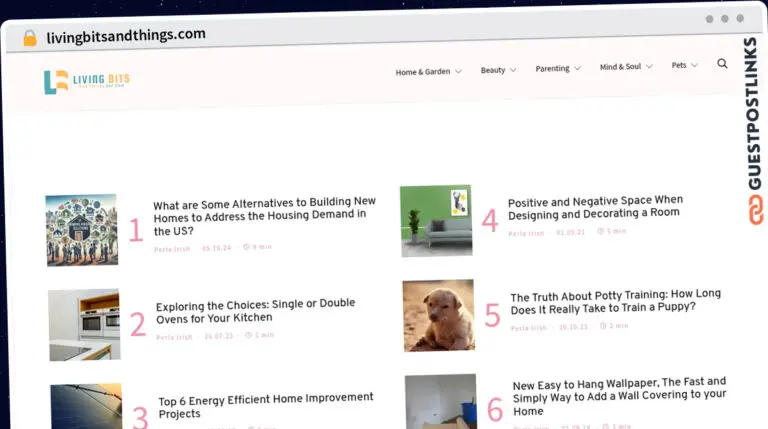Screen dimensions: 768x429
Task: Expand the Home & Garden chevron
Action: pyautogui.click(x=458, y=71)
